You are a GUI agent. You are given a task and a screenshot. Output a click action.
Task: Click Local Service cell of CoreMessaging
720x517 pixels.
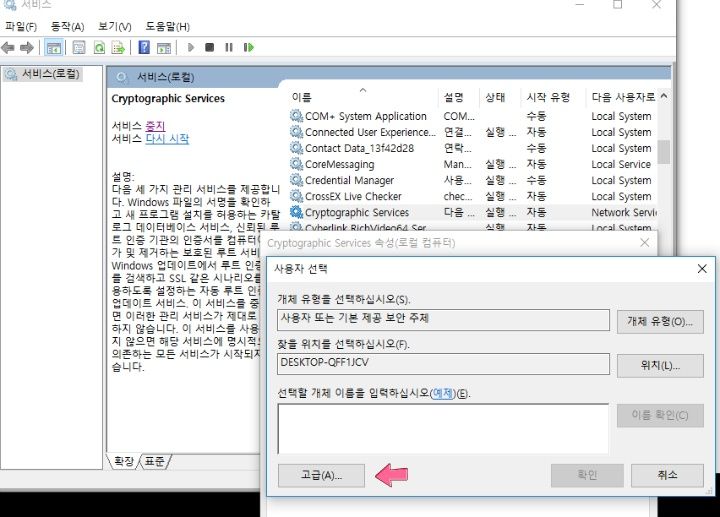(x=621, y=164)
